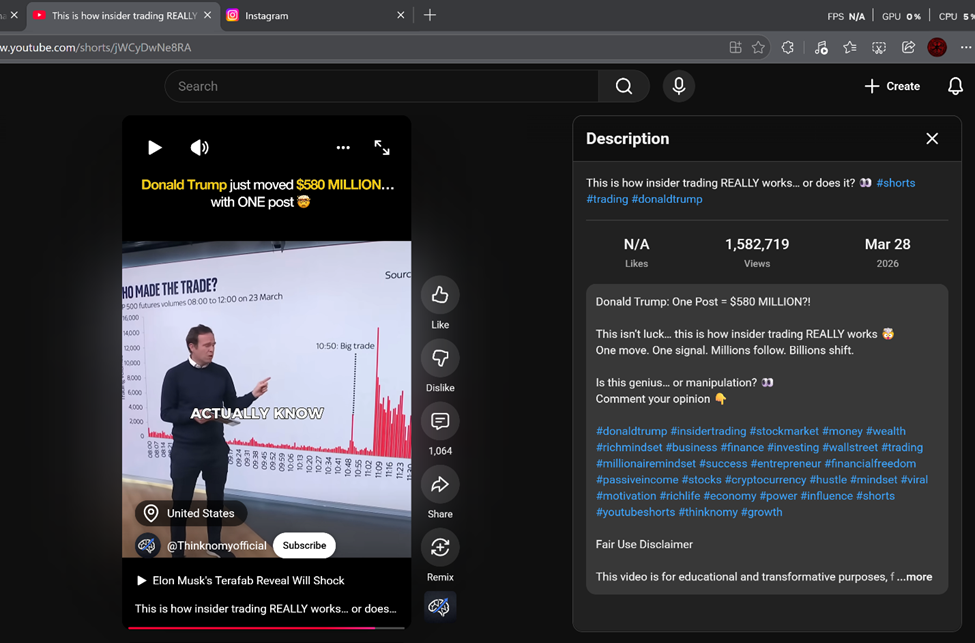The image size is (975, 643).
Task: Click the Share arrow icon
Action: (x=440, y=485)
